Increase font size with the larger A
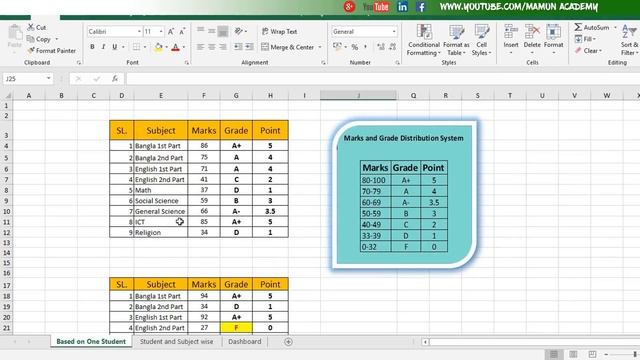 pos(171,31)
